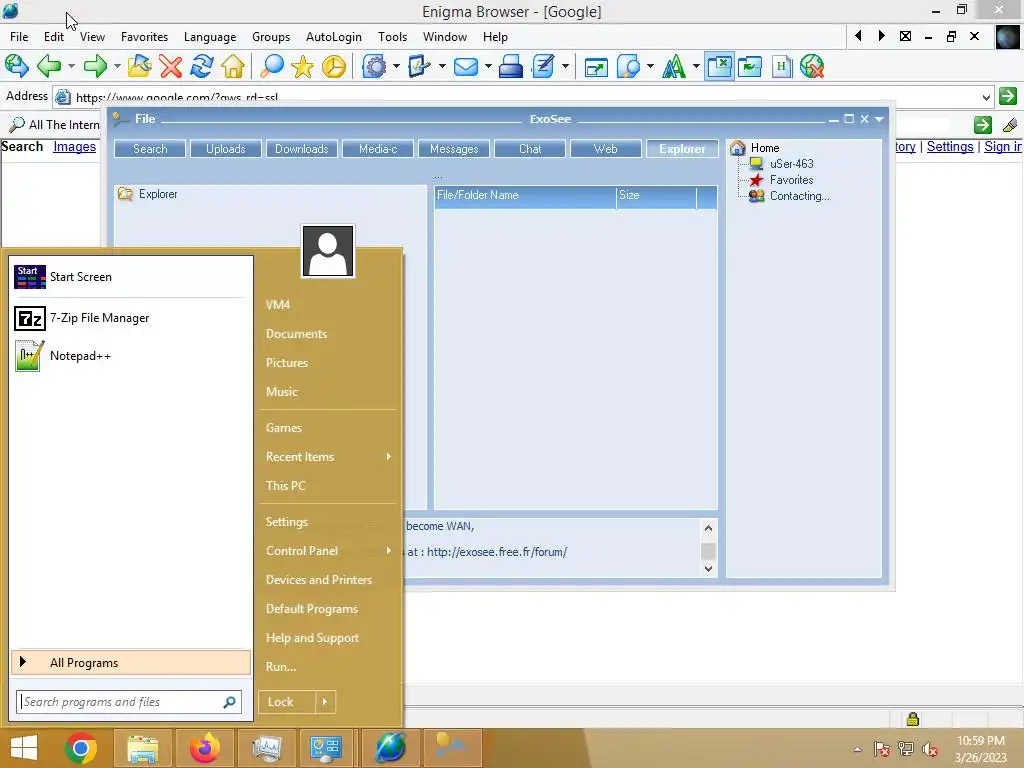Open Devices and Printers from Start menu
The image size is (1024, 768).
point(319,579)
